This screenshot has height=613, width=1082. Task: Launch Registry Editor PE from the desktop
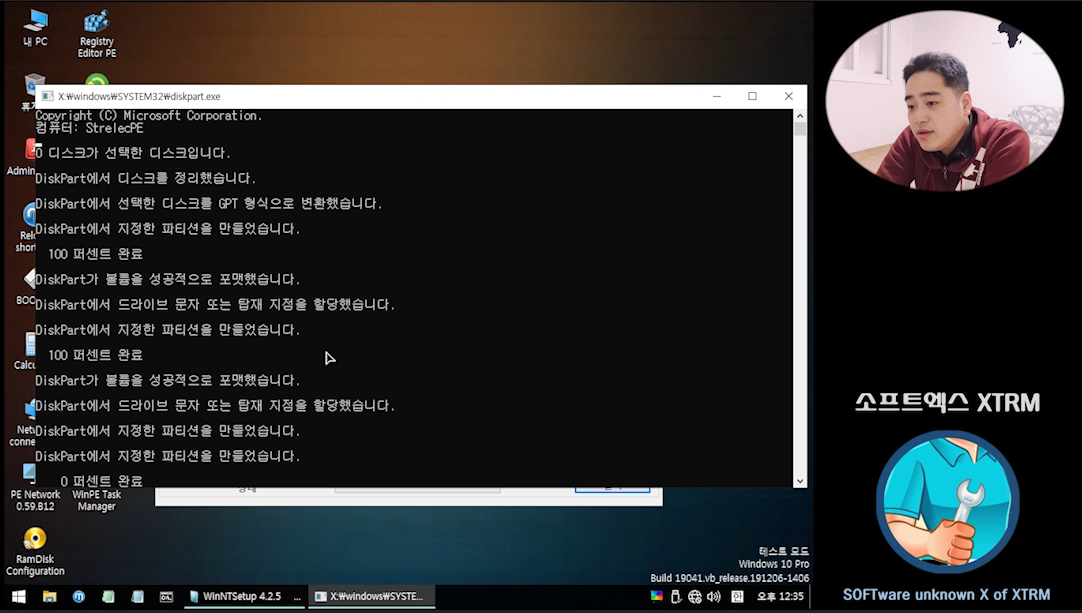[x=97, y=33]
